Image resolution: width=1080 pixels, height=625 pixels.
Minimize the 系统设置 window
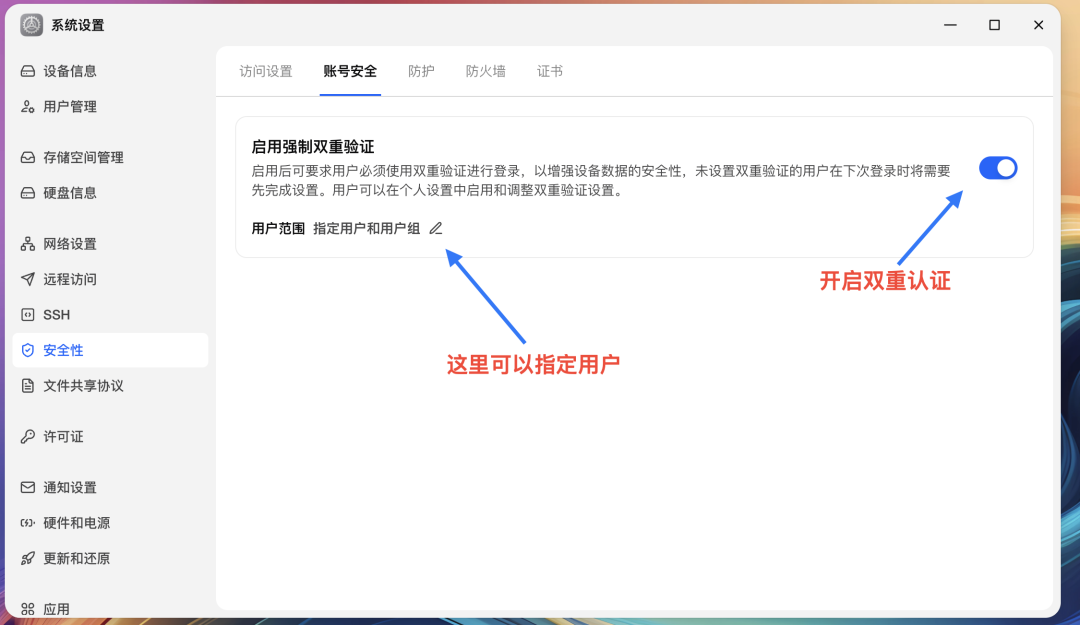[x=951, y=25]
